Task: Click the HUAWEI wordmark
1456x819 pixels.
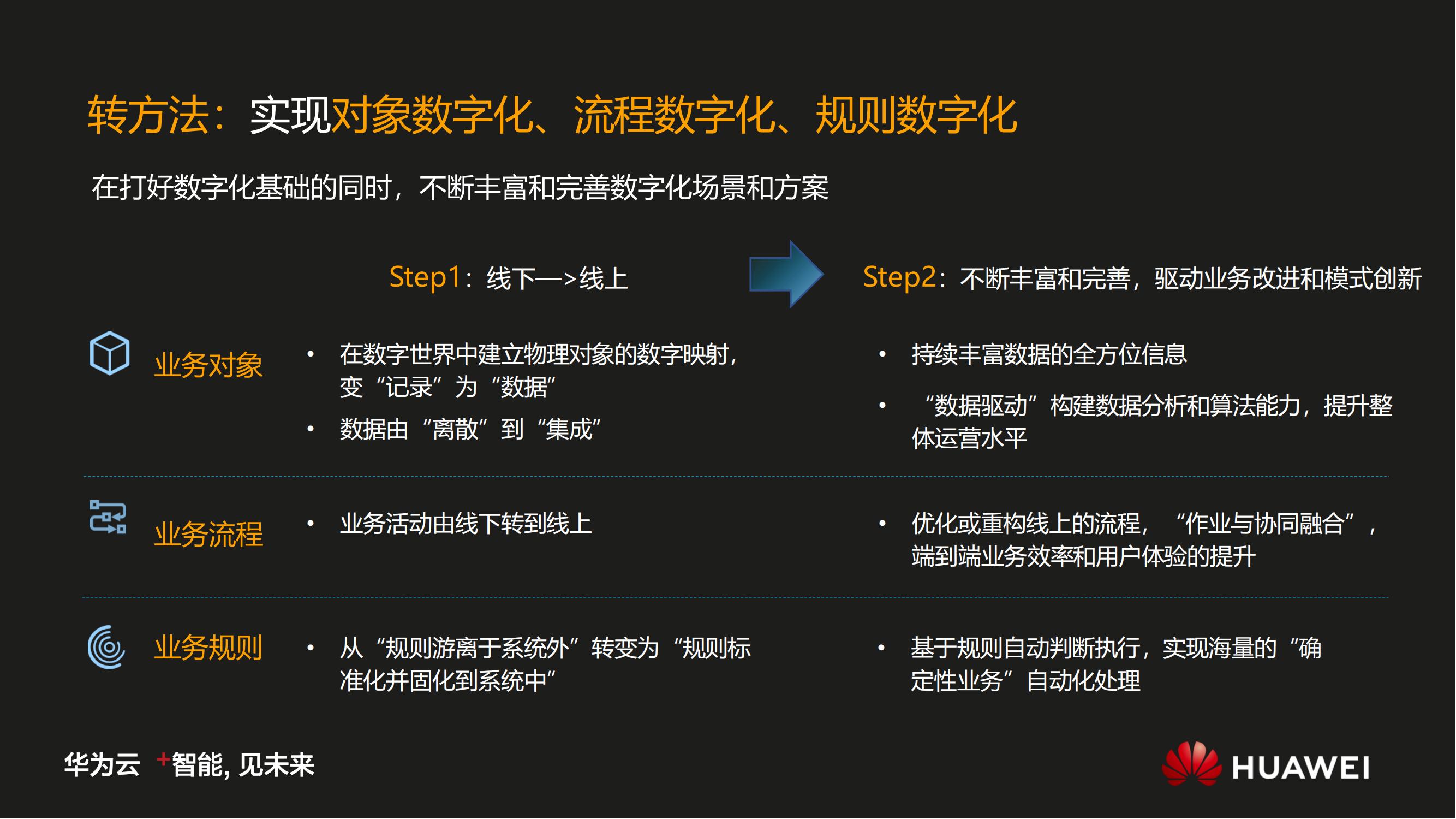Action: coord(1300,768)
